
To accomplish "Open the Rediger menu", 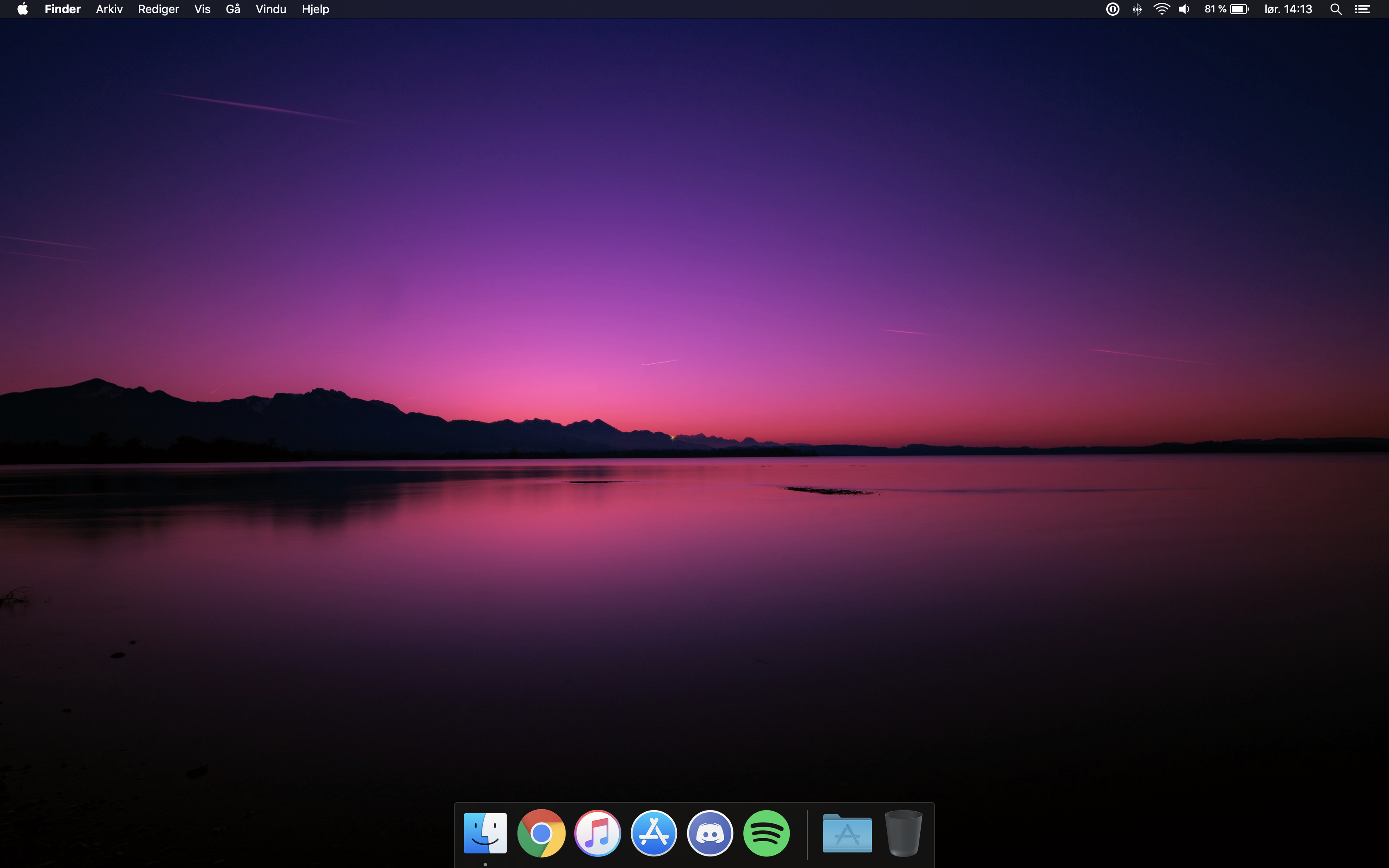I will tap(158, 9).
